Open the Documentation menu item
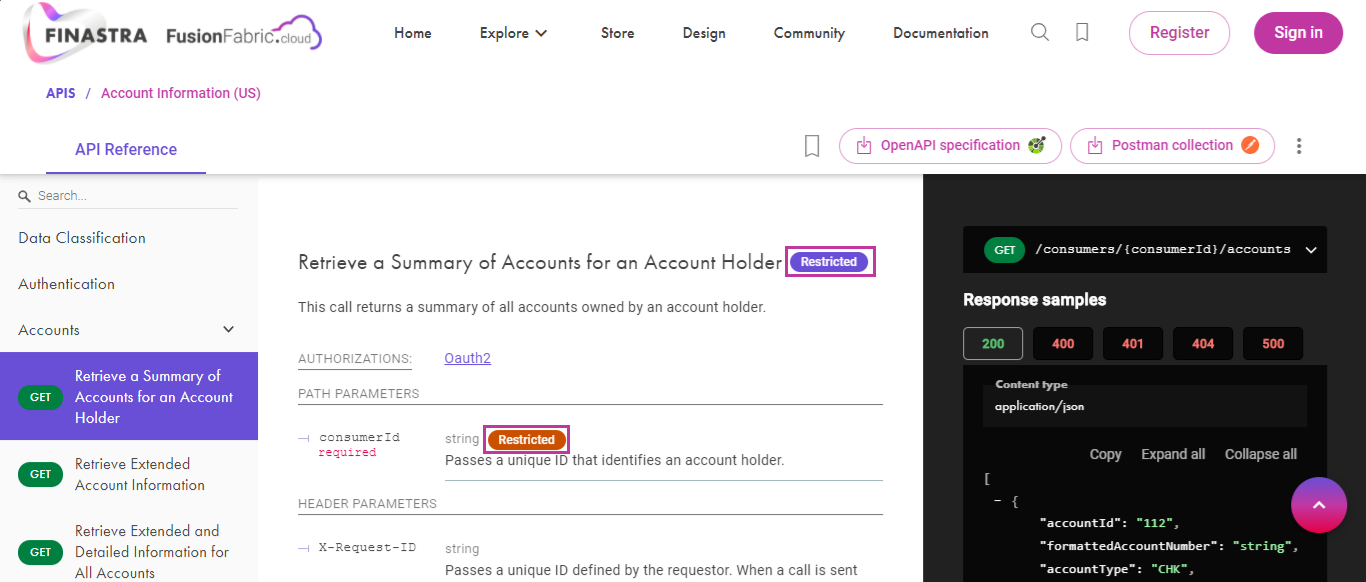 (941, 33)
